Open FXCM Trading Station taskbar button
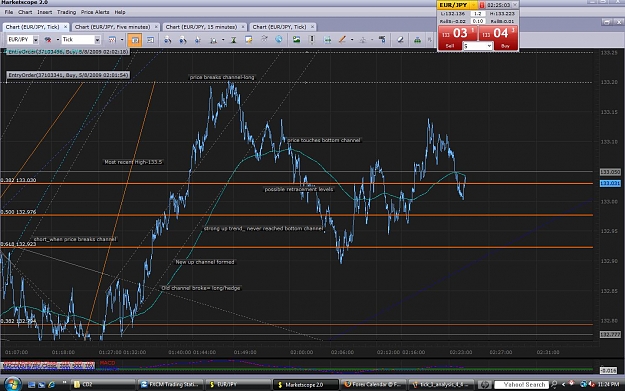Screen dimensions: 625x391 pyautogui.click(x=171, y=385)
